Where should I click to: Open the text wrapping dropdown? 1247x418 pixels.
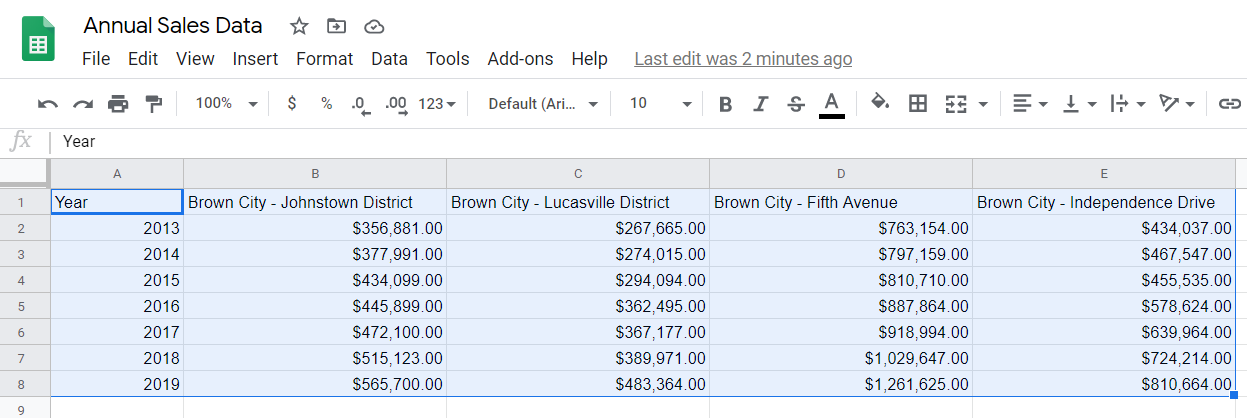[x=1128, y=104]
